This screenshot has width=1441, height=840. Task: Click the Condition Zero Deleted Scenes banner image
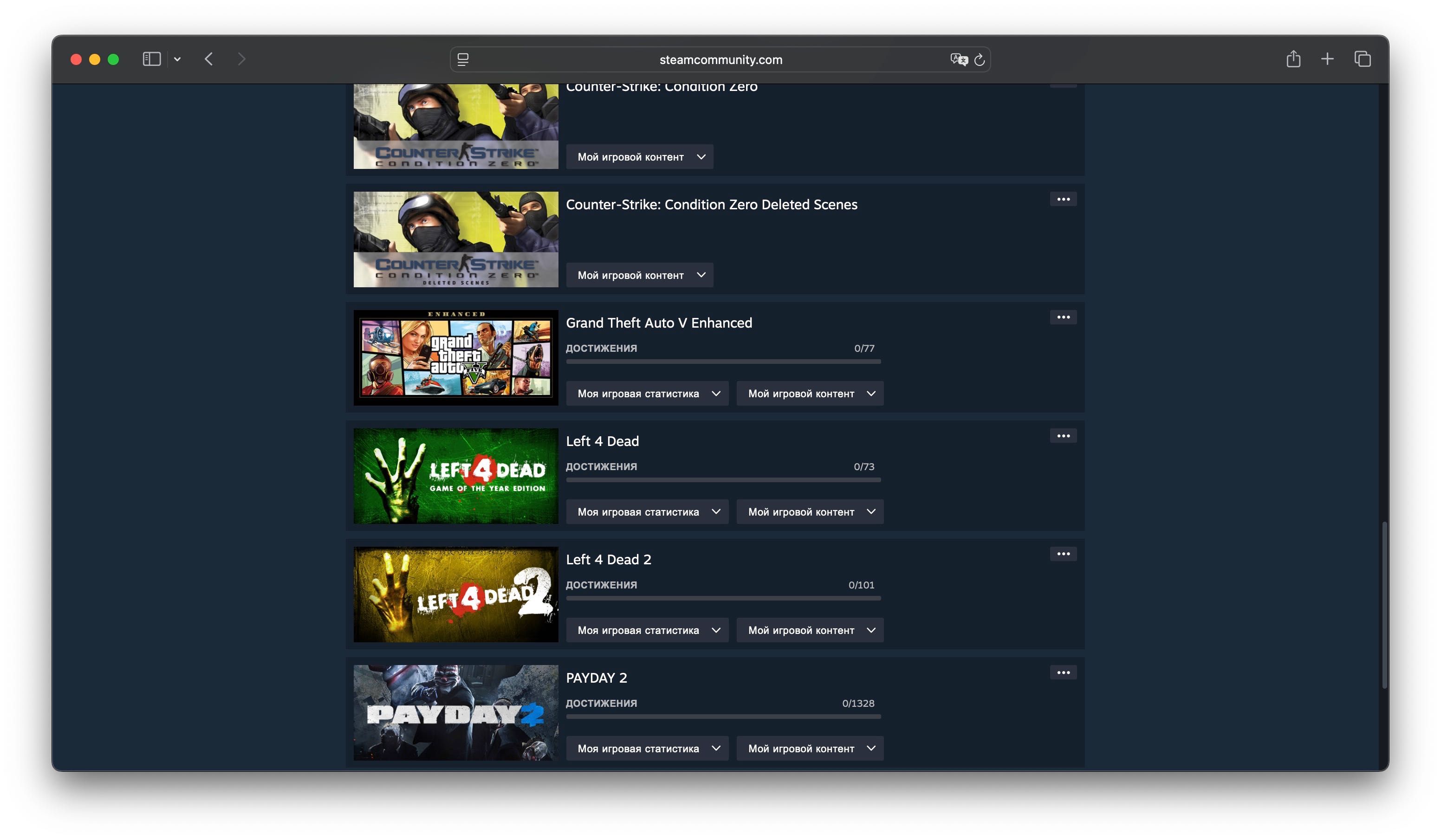point(456,239)
